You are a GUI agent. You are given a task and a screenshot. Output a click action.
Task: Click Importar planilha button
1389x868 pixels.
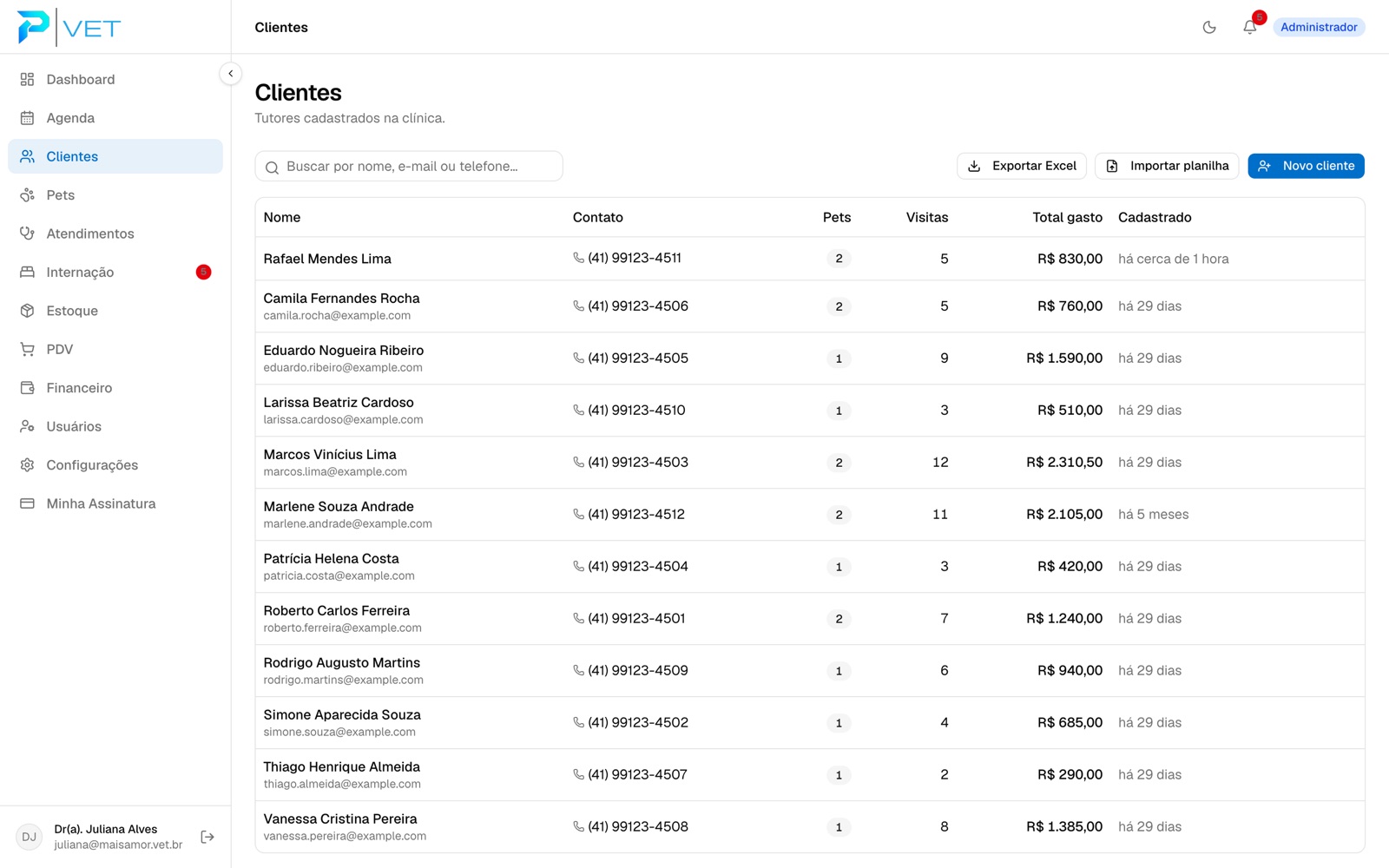pyautogui.click(x=1167, y=166)
